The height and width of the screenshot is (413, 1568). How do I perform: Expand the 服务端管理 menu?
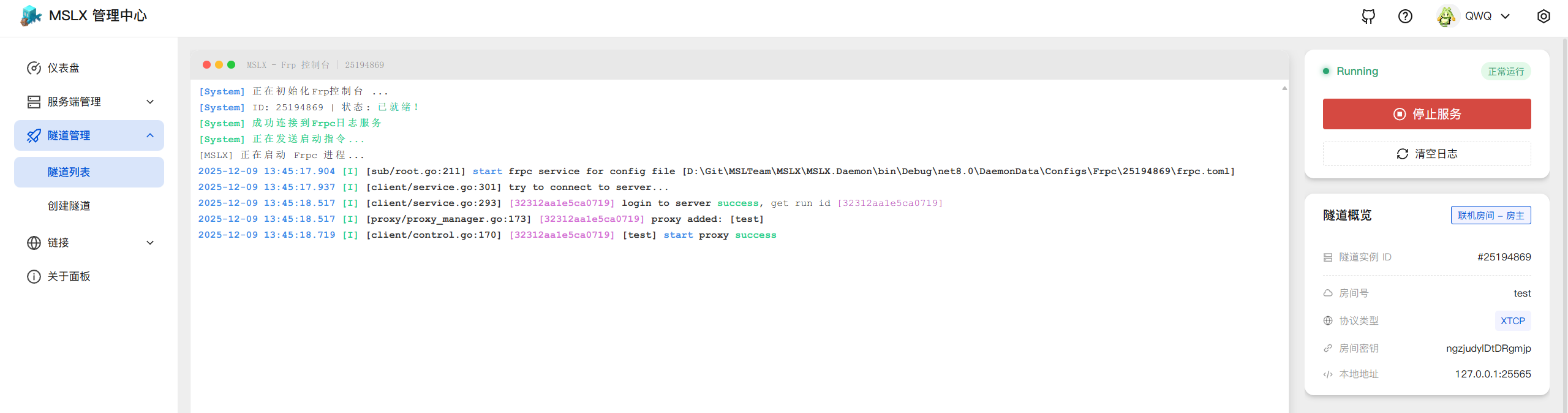(x=89, y=102)
